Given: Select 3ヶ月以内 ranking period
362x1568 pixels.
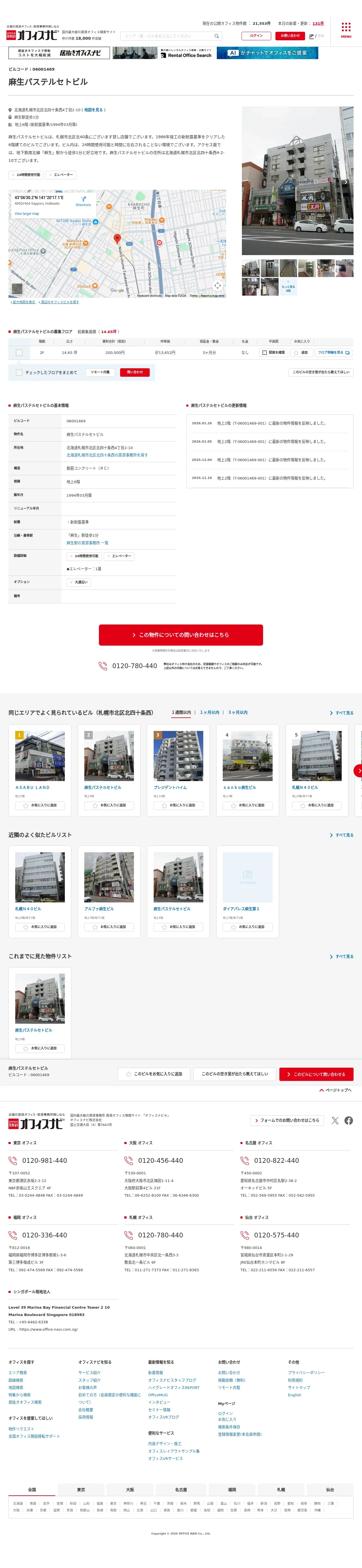Looking at the screenshot, I should tap(238, 712).
